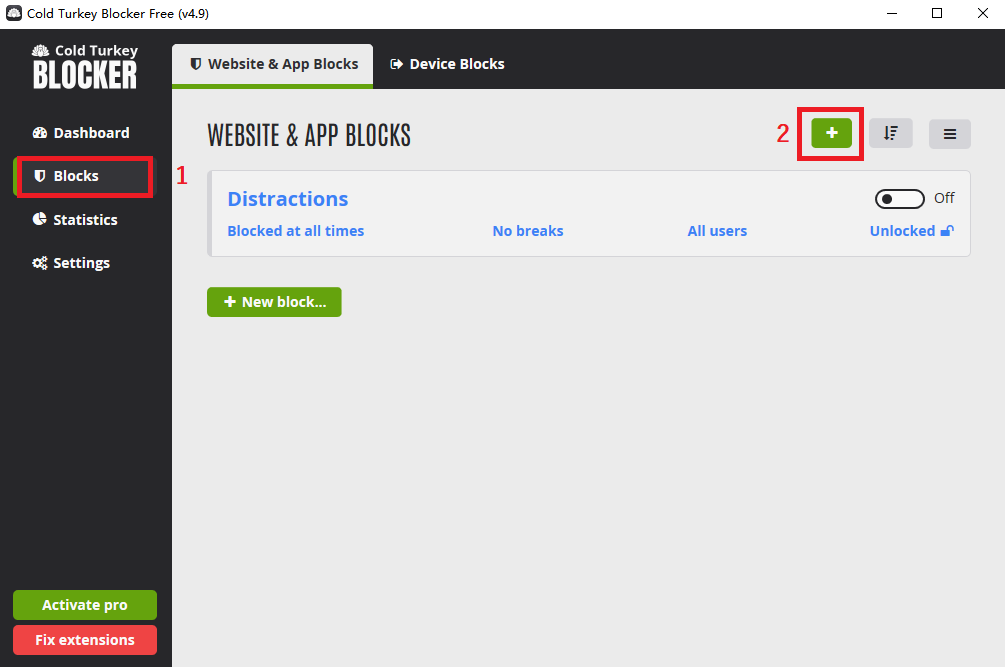Go to Statistics page
Screen dimensions: 1005x667
(75, 220)
